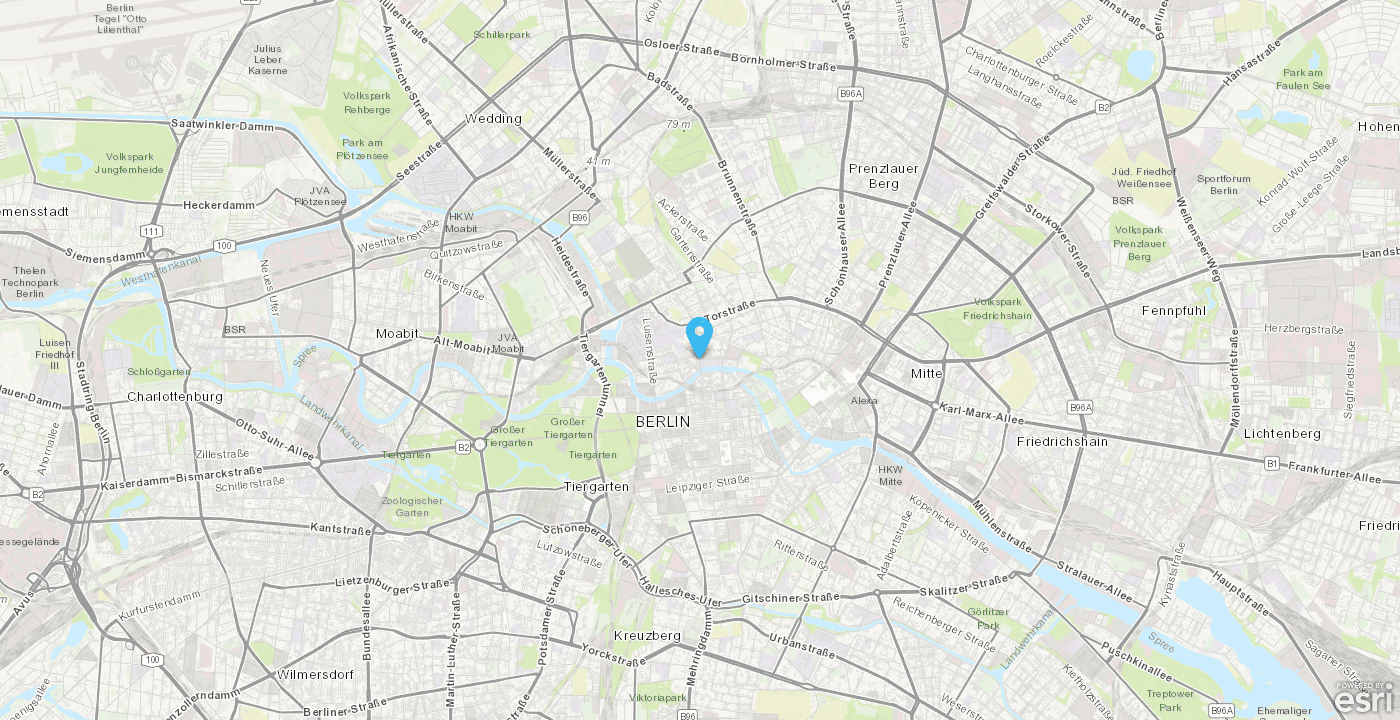
Task: Select the 100 route shield near Wilmersdorf
Action: click(x=152, y=659)
